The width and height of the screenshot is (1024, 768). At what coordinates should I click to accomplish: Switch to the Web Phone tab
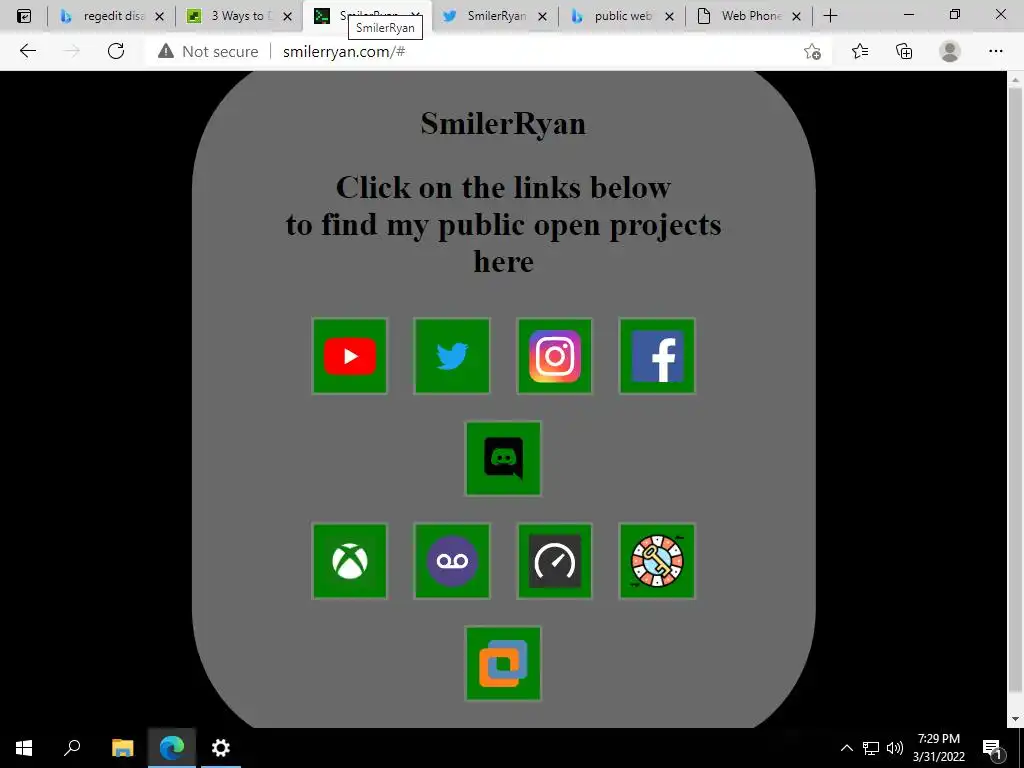750,16
